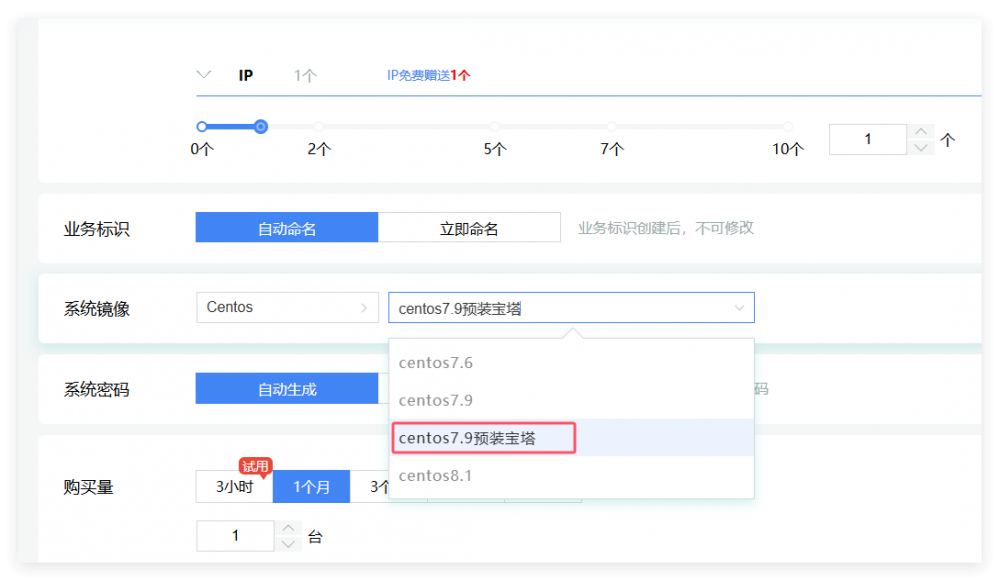Decrease purchase quantity with the down arrow
The height and width of the screenshot is (581, 1000).
pos(288,543)
